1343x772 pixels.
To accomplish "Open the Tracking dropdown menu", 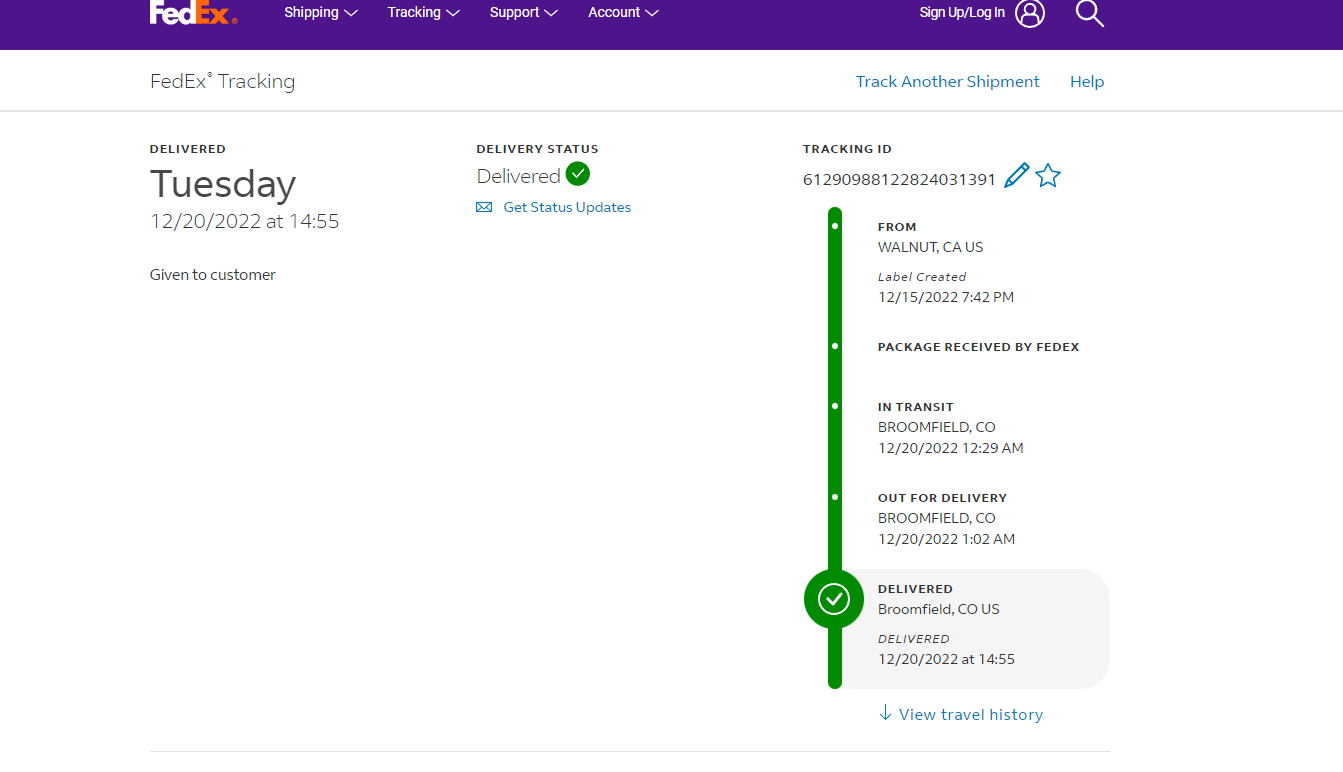I will tap(423, 13).
